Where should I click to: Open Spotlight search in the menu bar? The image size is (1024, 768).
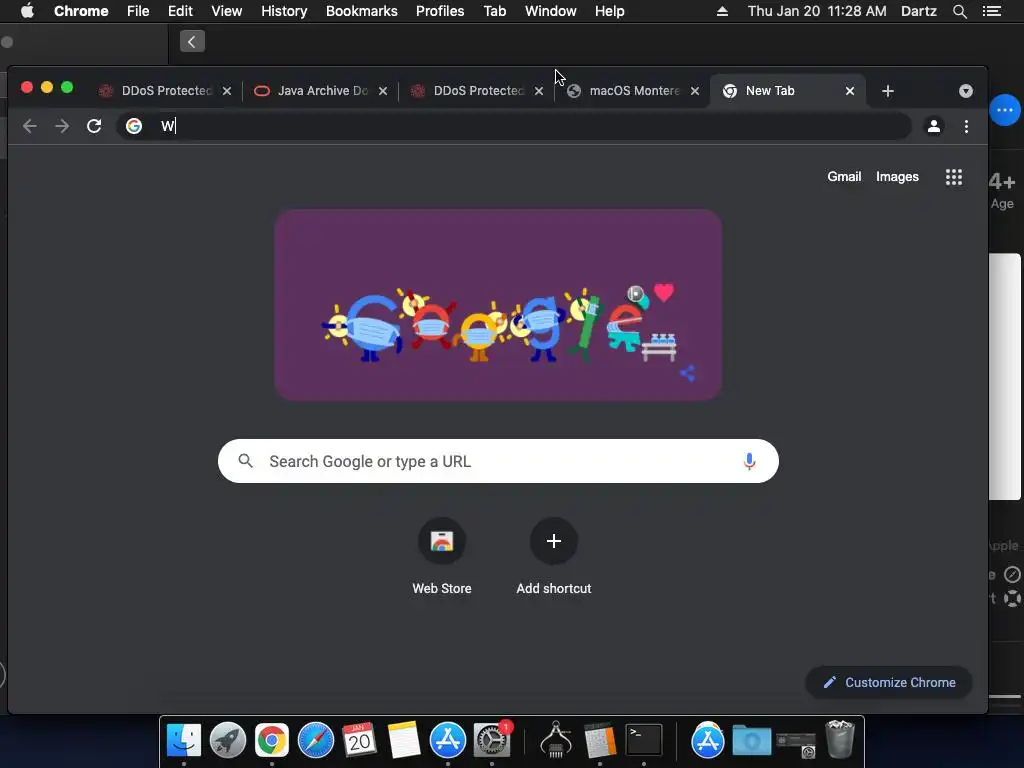coord(959,11)
